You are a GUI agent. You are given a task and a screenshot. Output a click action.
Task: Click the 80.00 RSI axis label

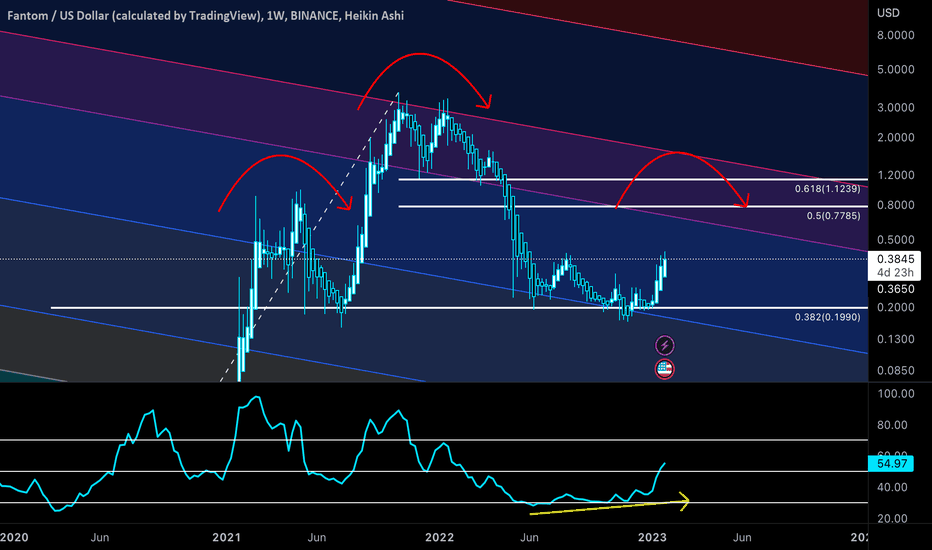(x=892, y=425)
